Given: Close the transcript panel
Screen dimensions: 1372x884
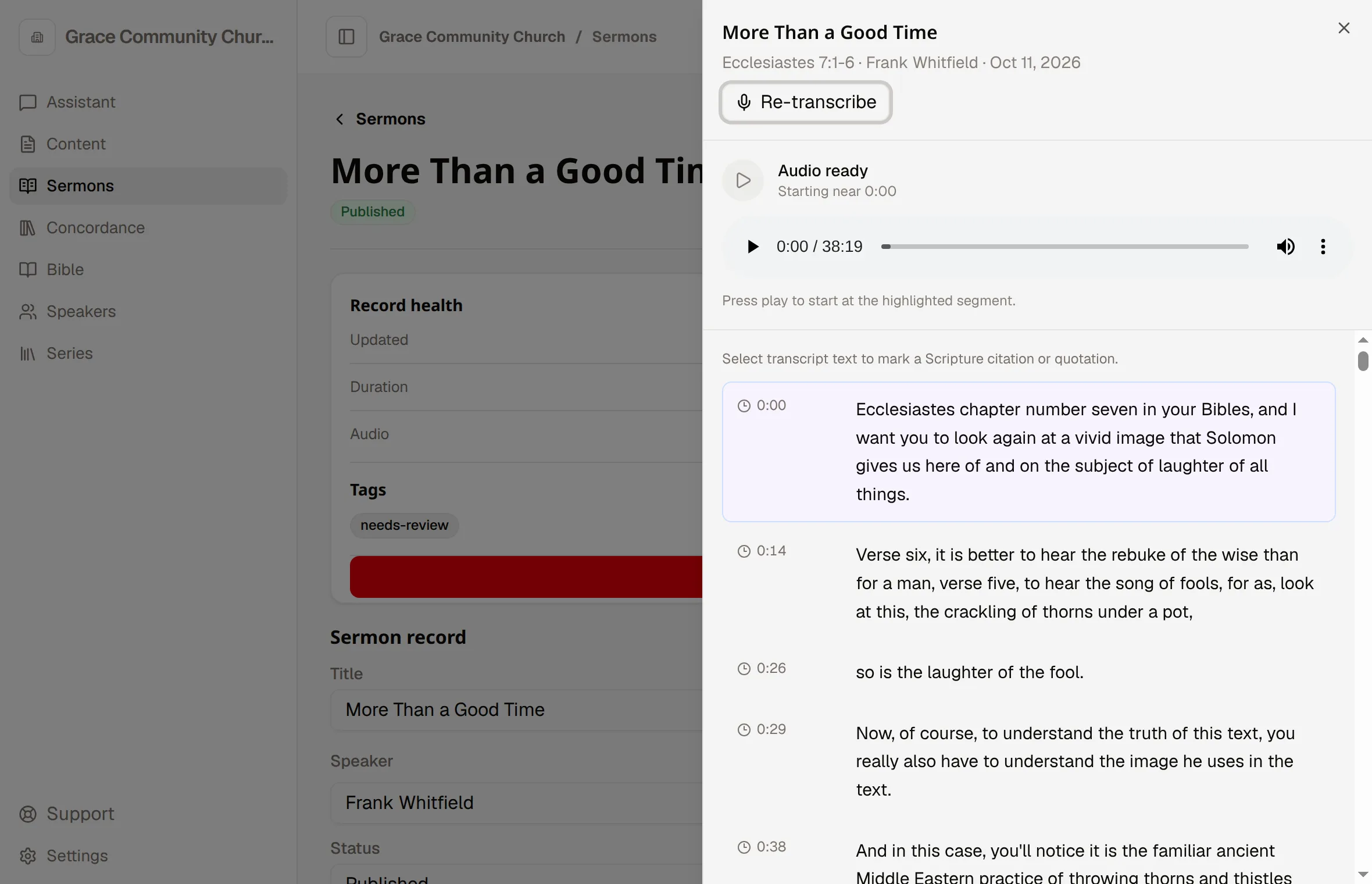Looking at the screenshot, I should pos(1344,28).
